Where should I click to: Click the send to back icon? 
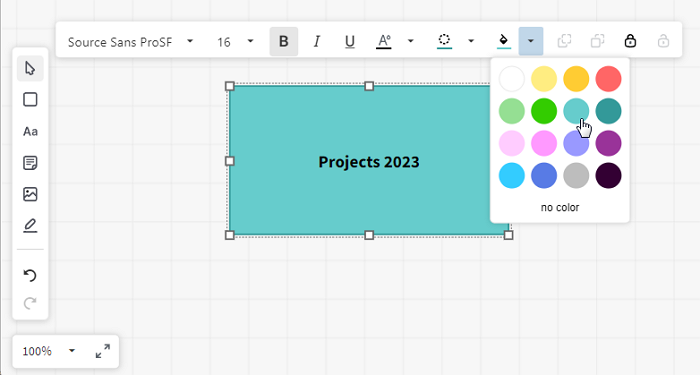[x=597, y=41]
